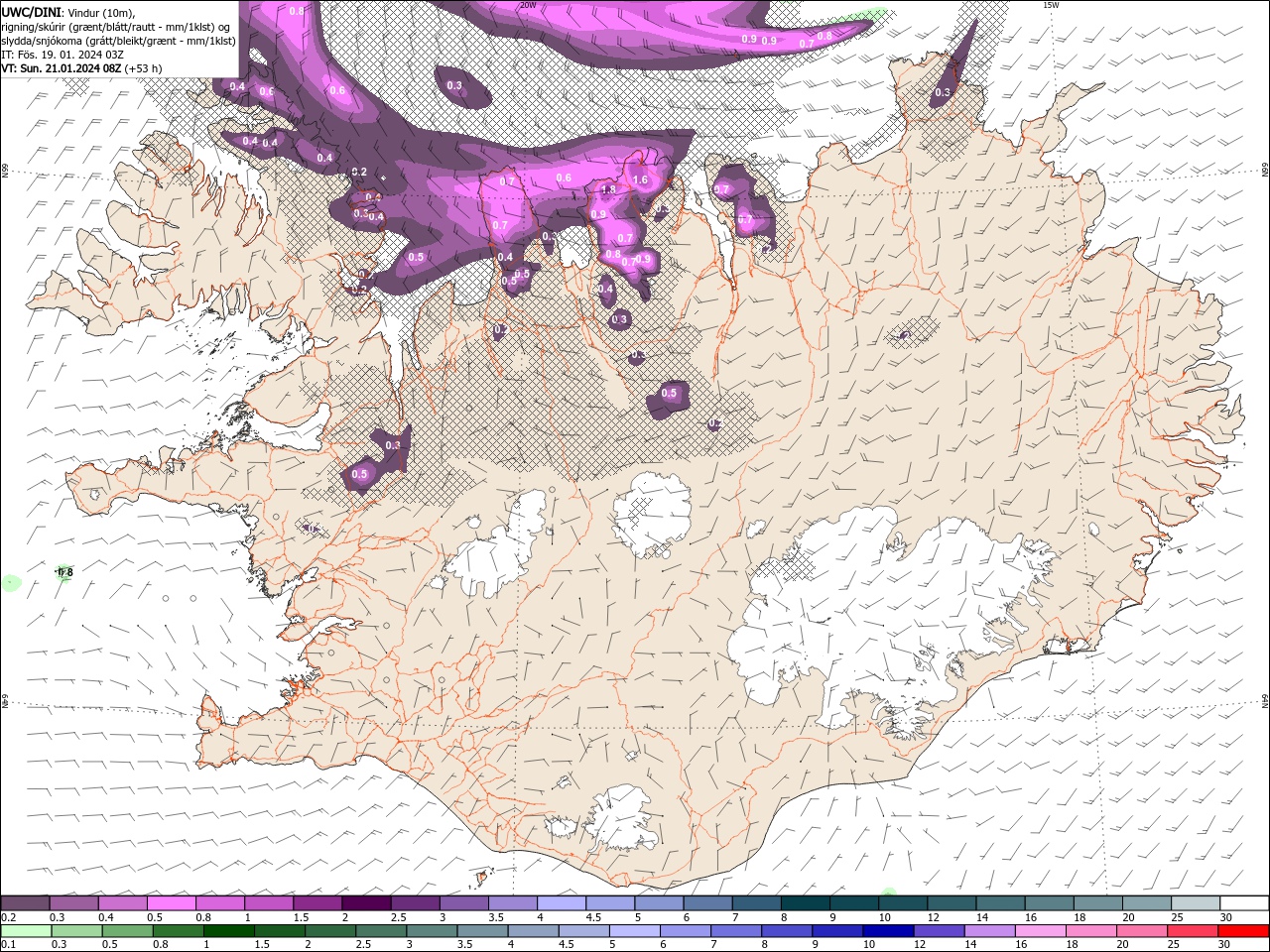Click the valid time line 'VT: Sun. 21.01.2024 08Z'
Screen dimensions: 1270x952
[61, 68]
